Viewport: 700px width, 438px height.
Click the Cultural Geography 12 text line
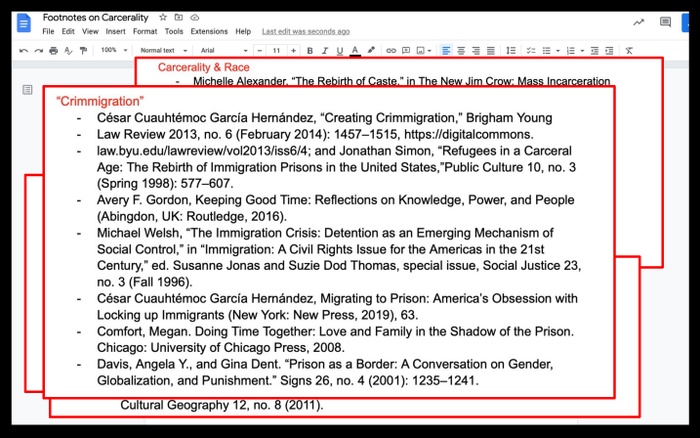(221, 405)
